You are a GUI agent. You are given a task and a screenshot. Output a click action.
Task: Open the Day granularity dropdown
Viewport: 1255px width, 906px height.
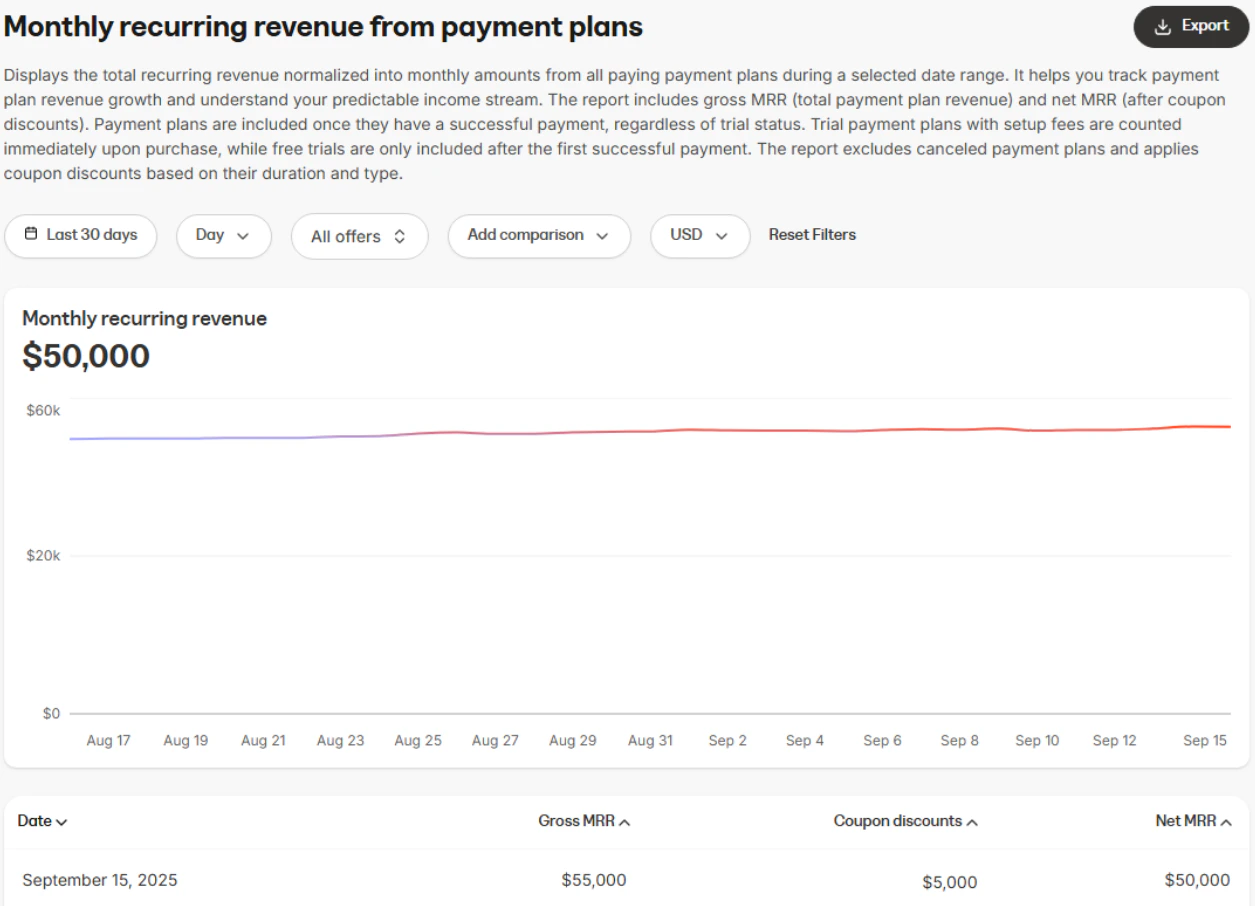(223, 236)
